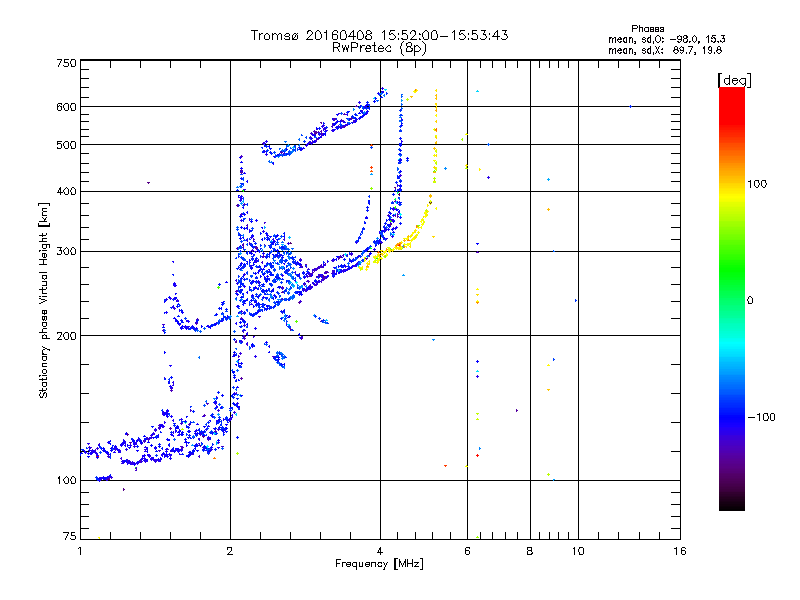
Task: Select the "mean, sd,O: -98.0, 15.3" line
Action: point(666,39)
